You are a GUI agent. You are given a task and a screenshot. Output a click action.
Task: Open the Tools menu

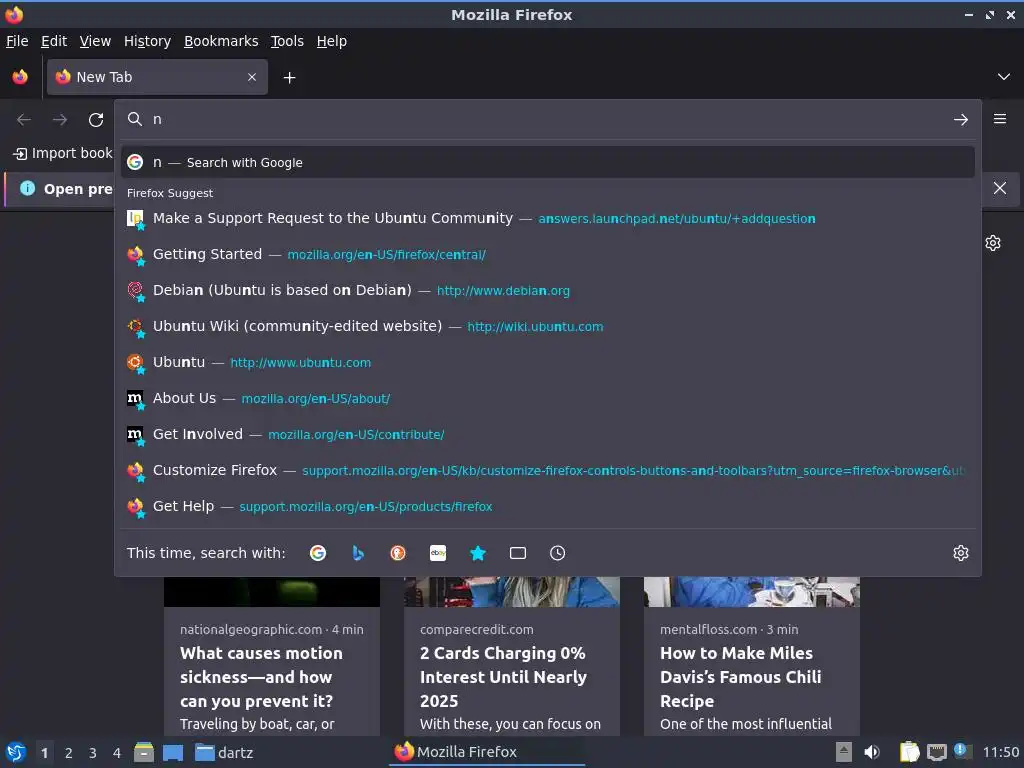coord(287,41)
